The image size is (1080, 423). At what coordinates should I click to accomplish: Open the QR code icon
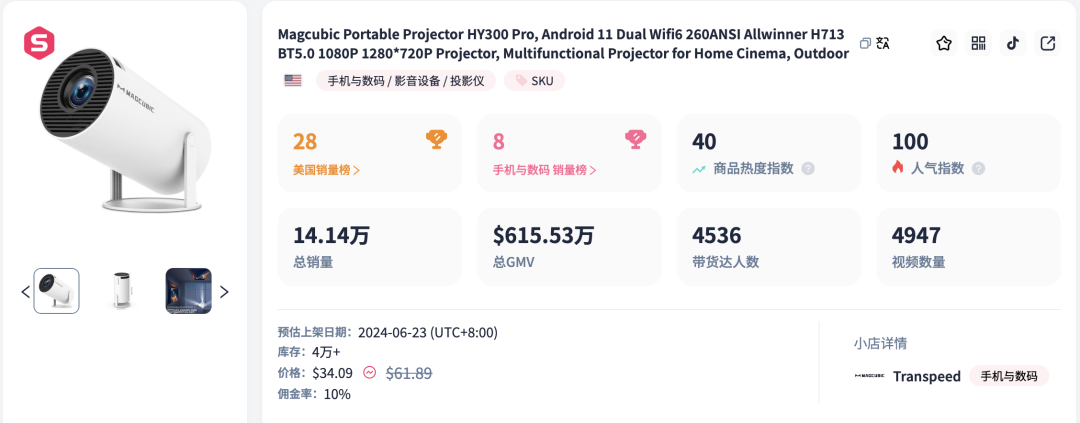pyautogui.click(x=978, y=43)
